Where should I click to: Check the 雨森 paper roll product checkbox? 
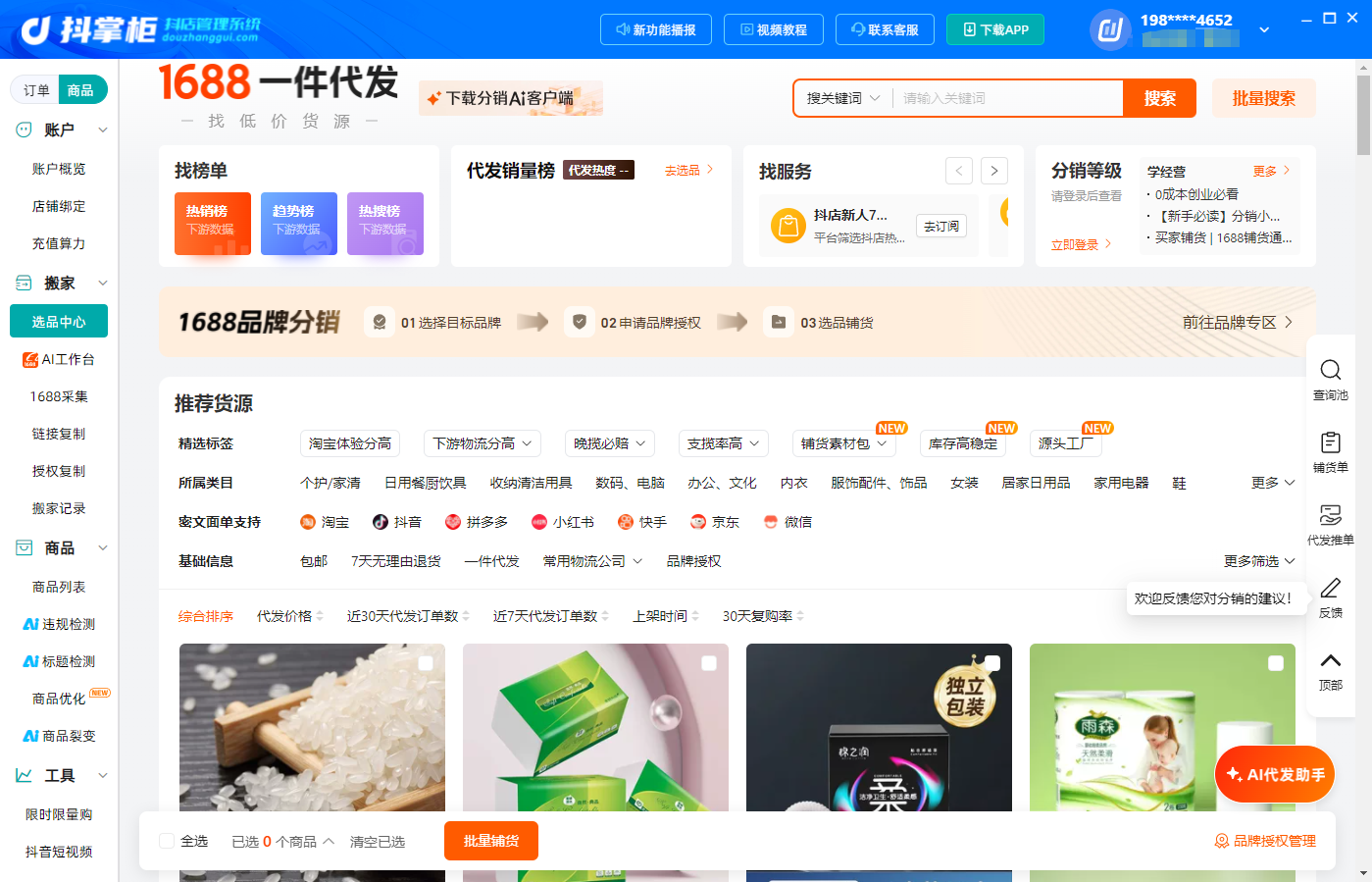(1276, 663)
